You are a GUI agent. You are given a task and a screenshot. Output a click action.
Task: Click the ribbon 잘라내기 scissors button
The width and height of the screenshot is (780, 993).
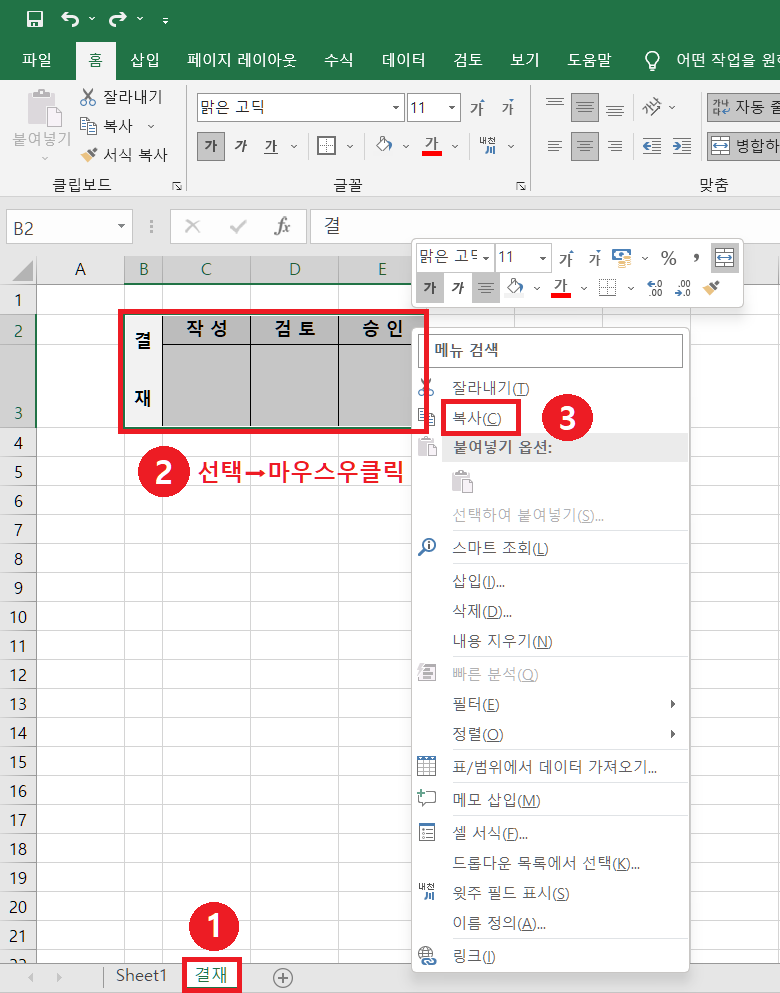(x=121, y=97)
